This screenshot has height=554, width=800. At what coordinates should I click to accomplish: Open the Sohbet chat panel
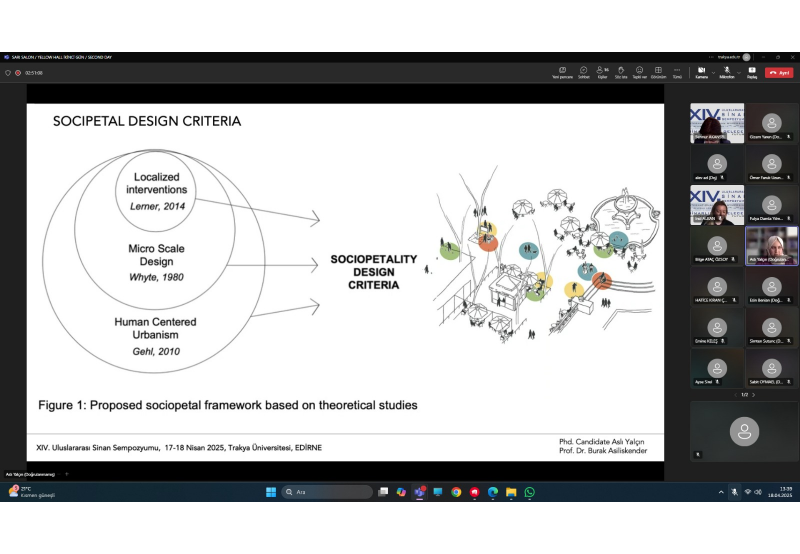[584, 72]
